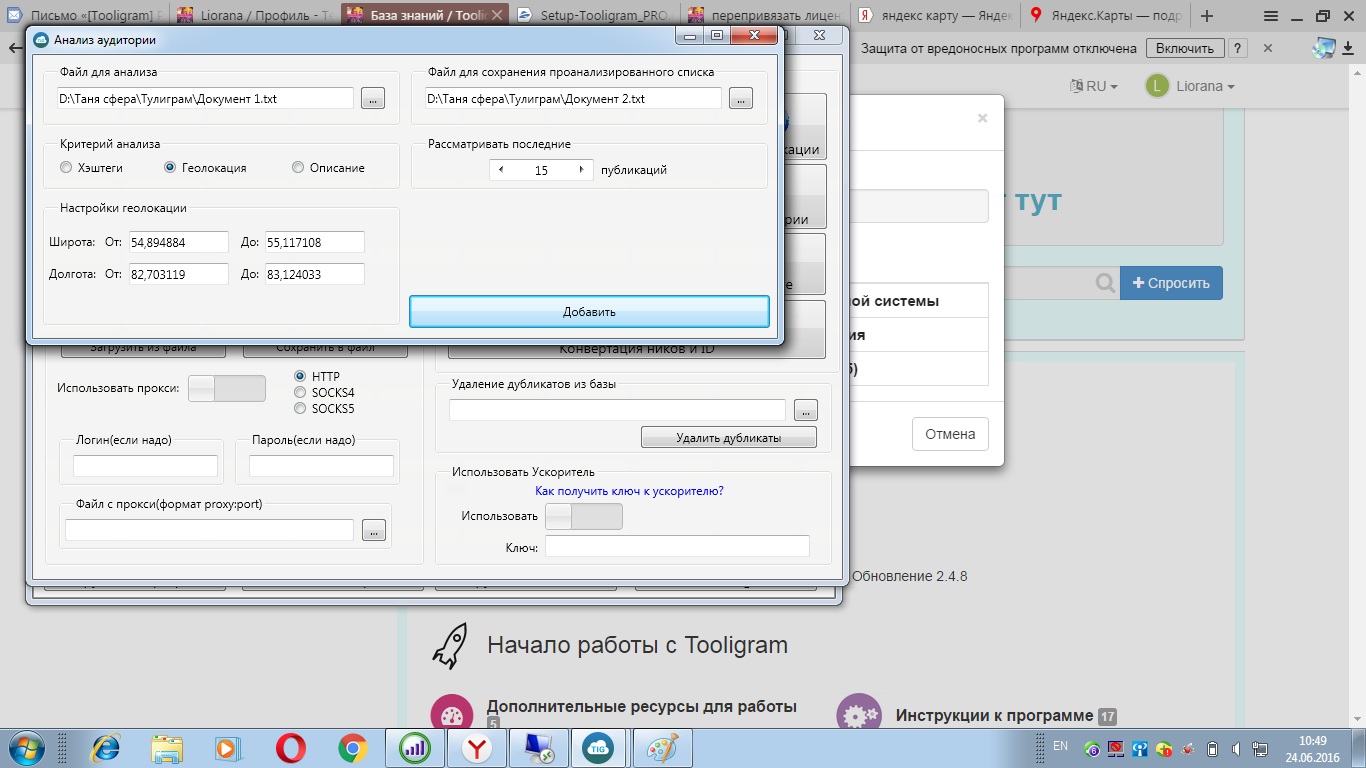This screenshot has width=1366, height=768.
Task: Select the Описание analysis criterion
Action: pos(298,168)
